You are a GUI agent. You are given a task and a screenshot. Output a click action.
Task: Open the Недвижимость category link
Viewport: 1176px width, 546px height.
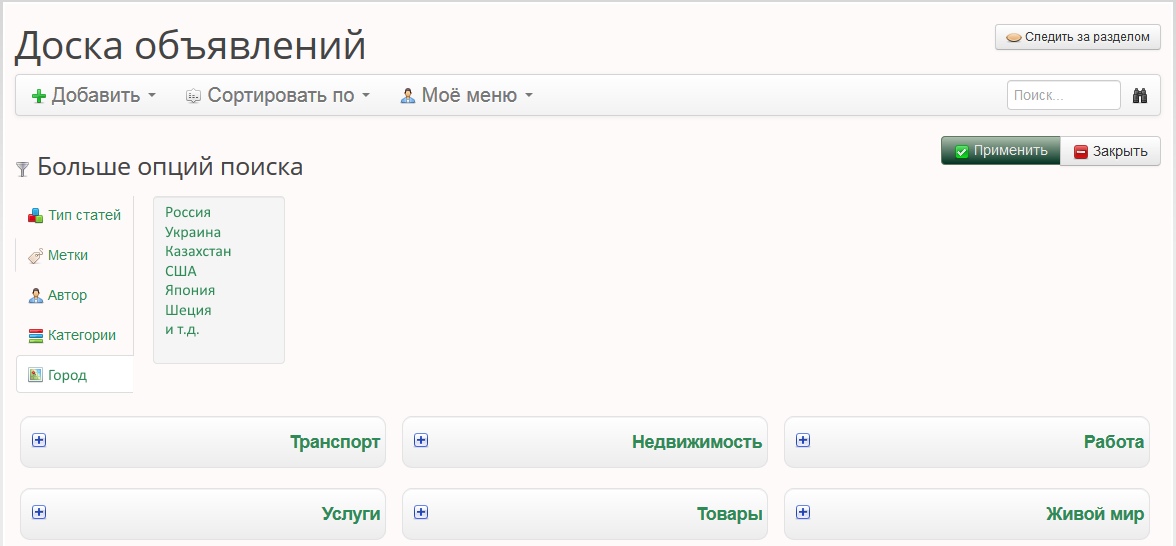click(697, 442)
